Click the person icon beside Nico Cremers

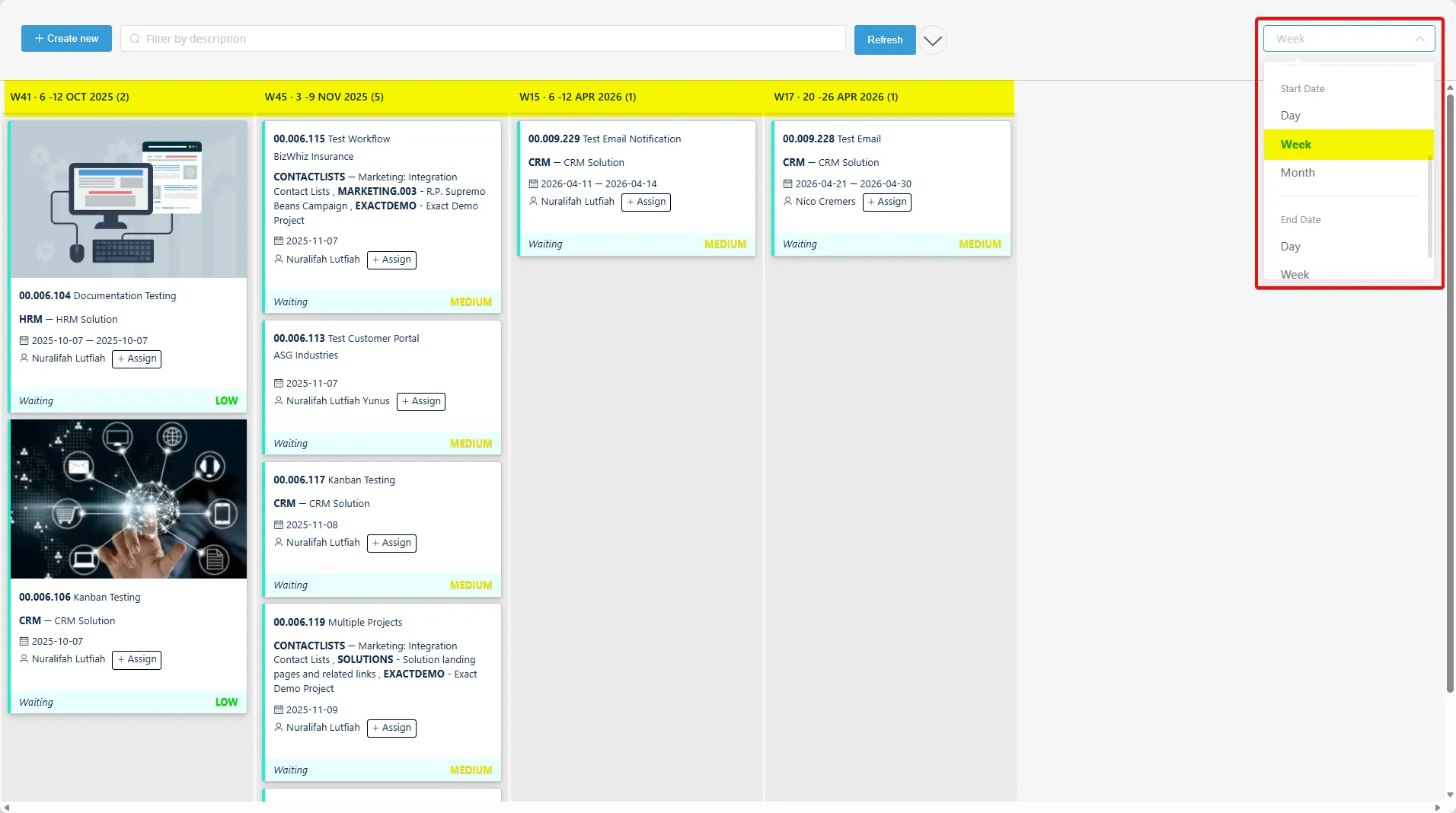point(787,202)
